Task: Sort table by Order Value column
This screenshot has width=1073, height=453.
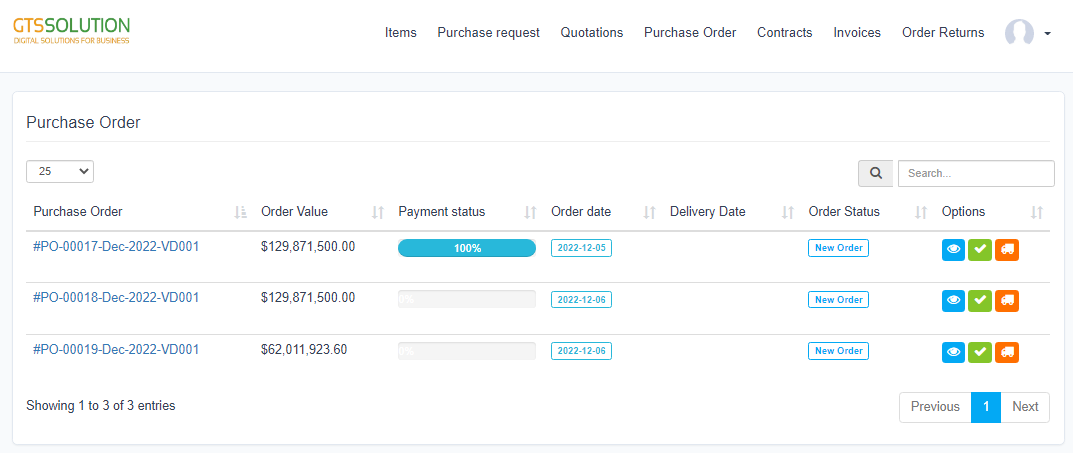Action: pyautogui.click(x=294, y=212)
